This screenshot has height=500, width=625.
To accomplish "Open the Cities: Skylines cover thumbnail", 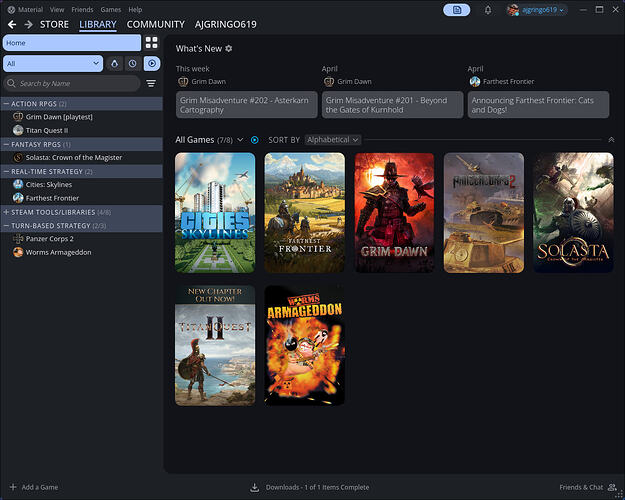I will [x=215, y=213].
